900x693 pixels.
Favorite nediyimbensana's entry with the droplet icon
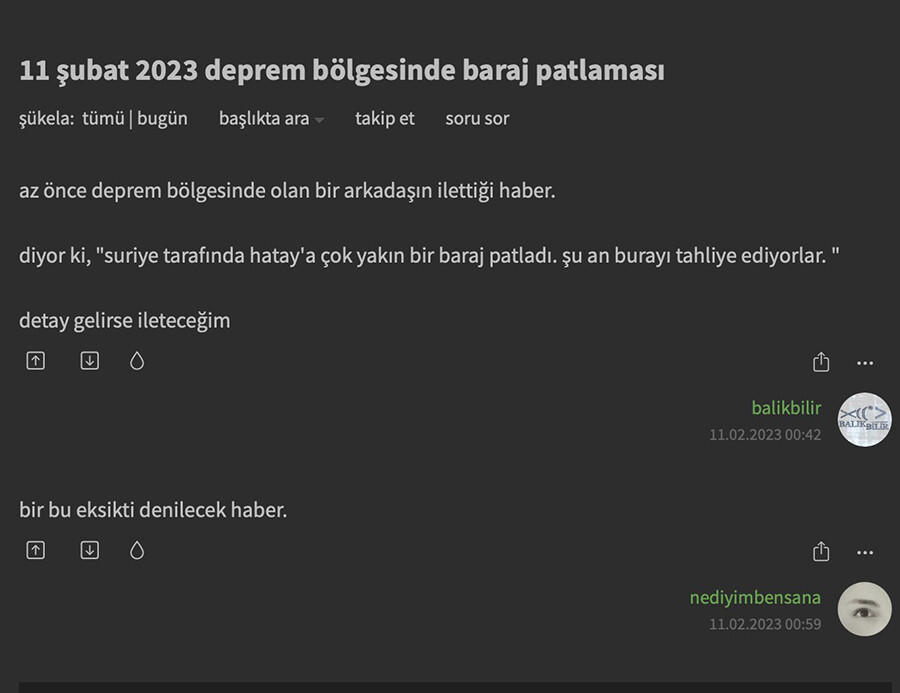click(x=137, y=550)
